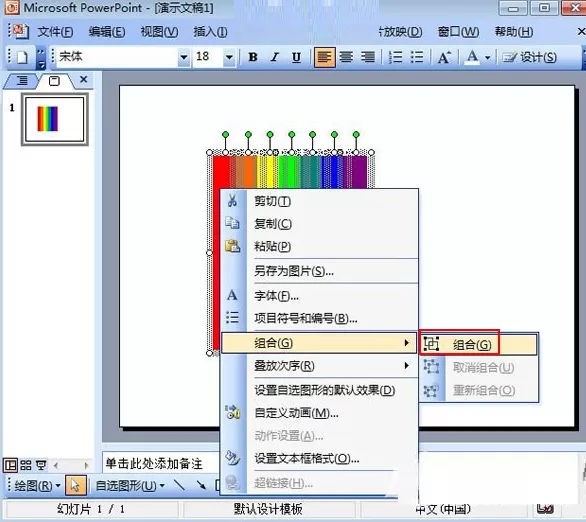Image resolution: width=586 pixels, height=522 pixels.
Task: Click status bar text 默认设计模板
Action: coord(268,509)
